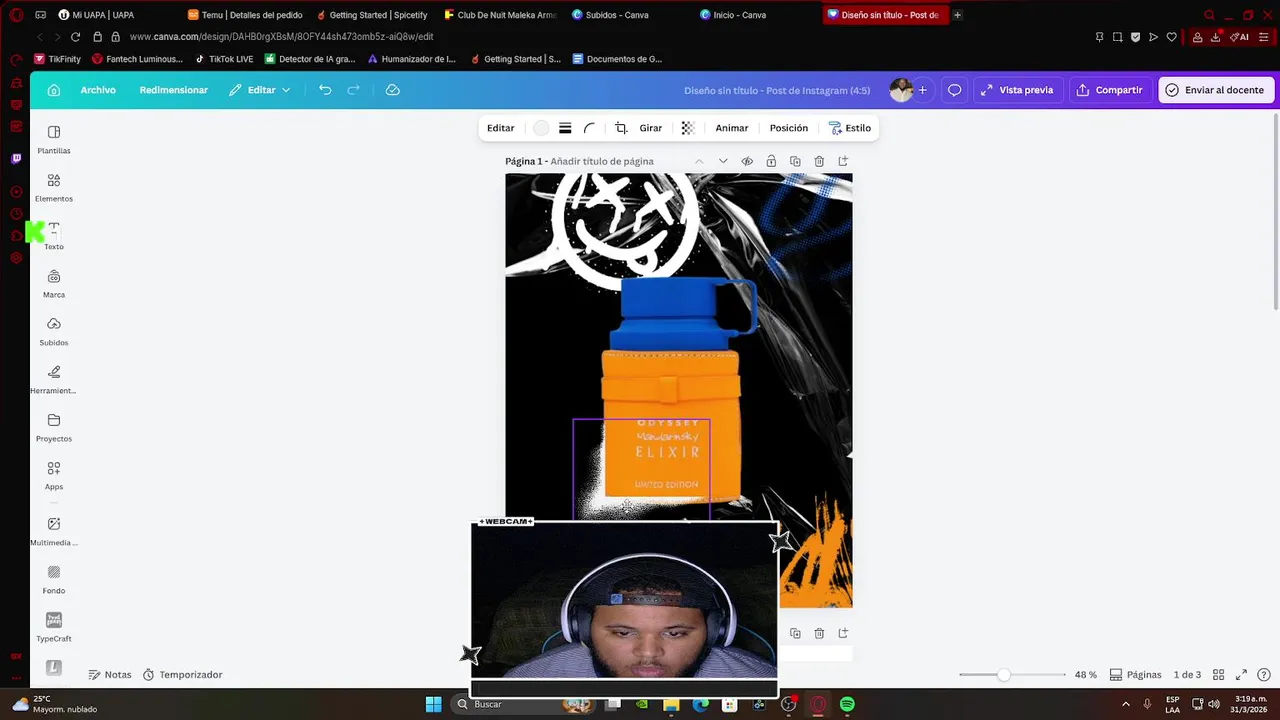Open the Estilo option

click(850, 128)
